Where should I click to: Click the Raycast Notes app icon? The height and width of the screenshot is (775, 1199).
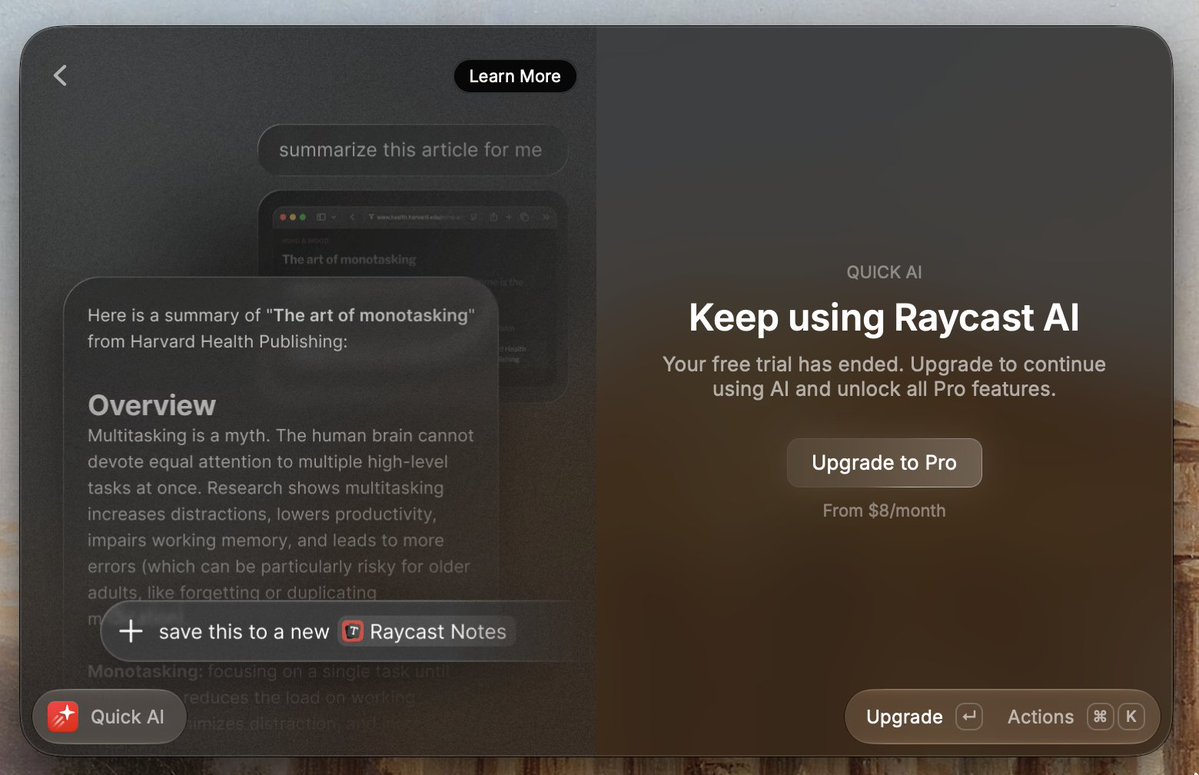[353, 631]
